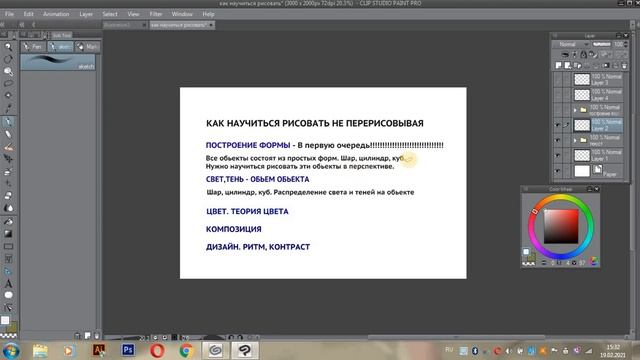Hide the текст folder with its eye icon
Viewport: 640px width, 360px height.
click(x=558, y=140)
